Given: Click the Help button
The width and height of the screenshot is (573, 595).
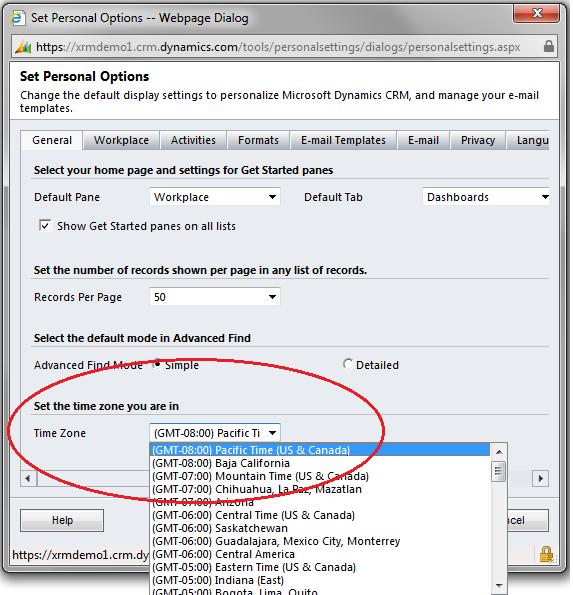Looking at the screenshot, I should point(62,520).
